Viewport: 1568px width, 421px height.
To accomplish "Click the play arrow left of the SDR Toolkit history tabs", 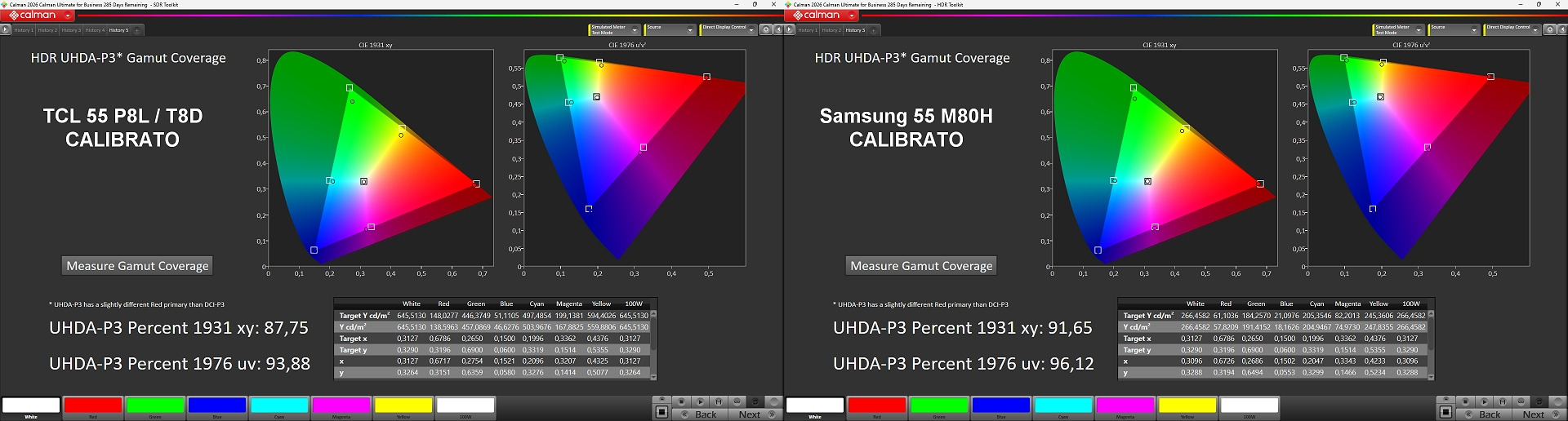I will coord(5,29).
